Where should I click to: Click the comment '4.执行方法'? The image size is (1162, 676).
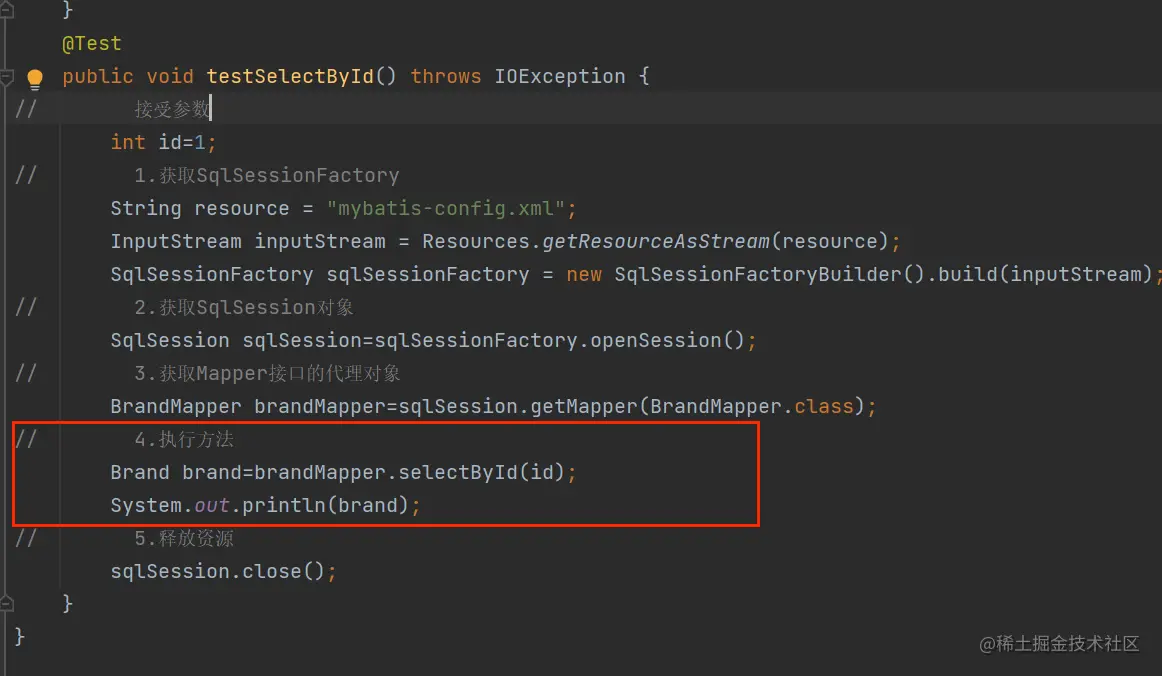tap(184, 440)
